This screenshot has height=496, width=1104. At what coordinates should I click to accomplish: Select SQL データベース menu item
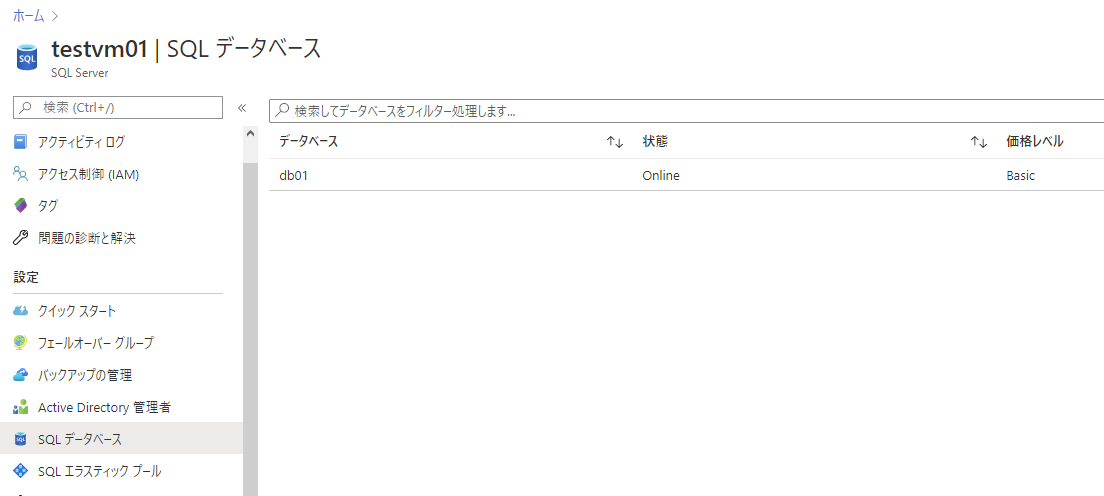pos(121,439)
